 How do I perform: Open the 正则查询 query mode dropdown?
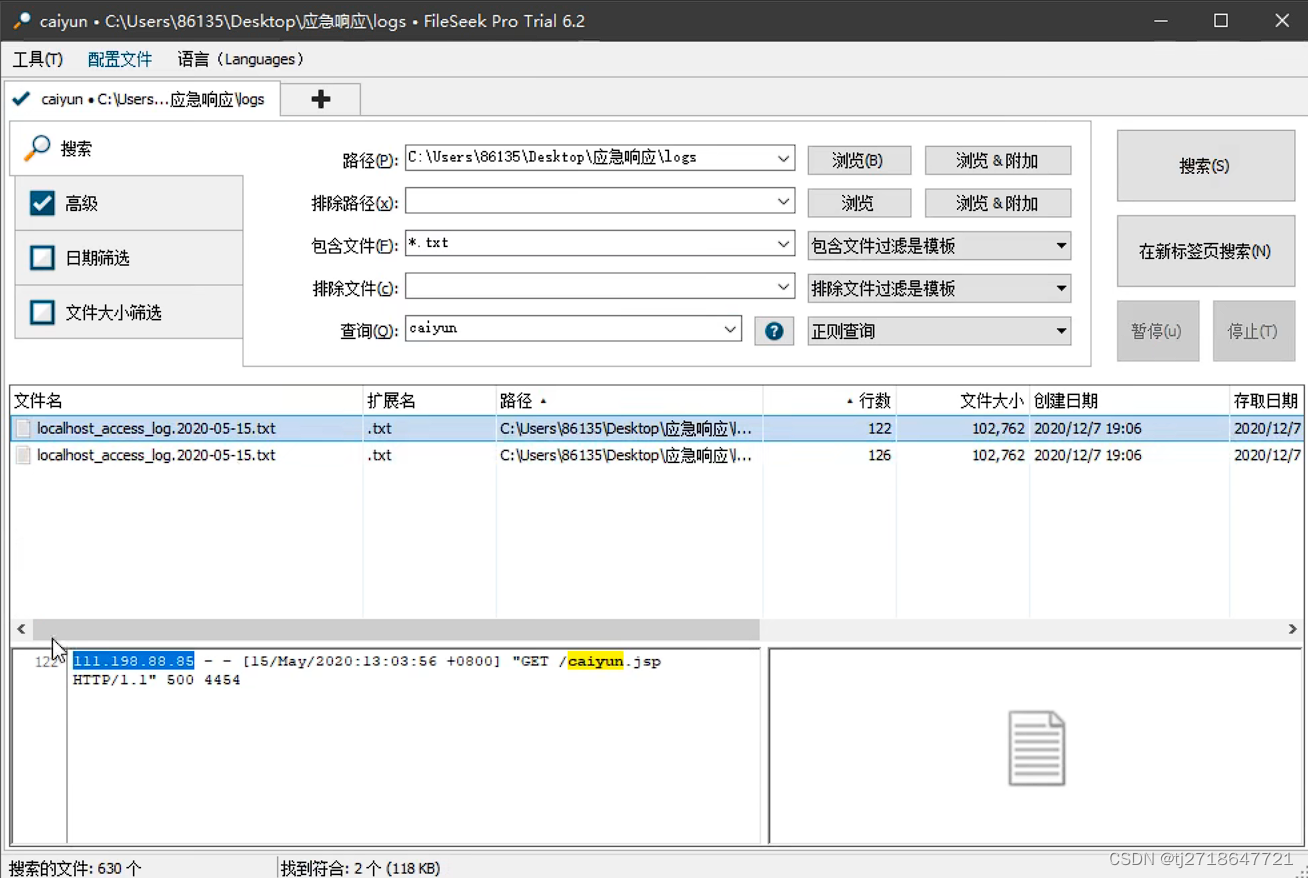938,330
